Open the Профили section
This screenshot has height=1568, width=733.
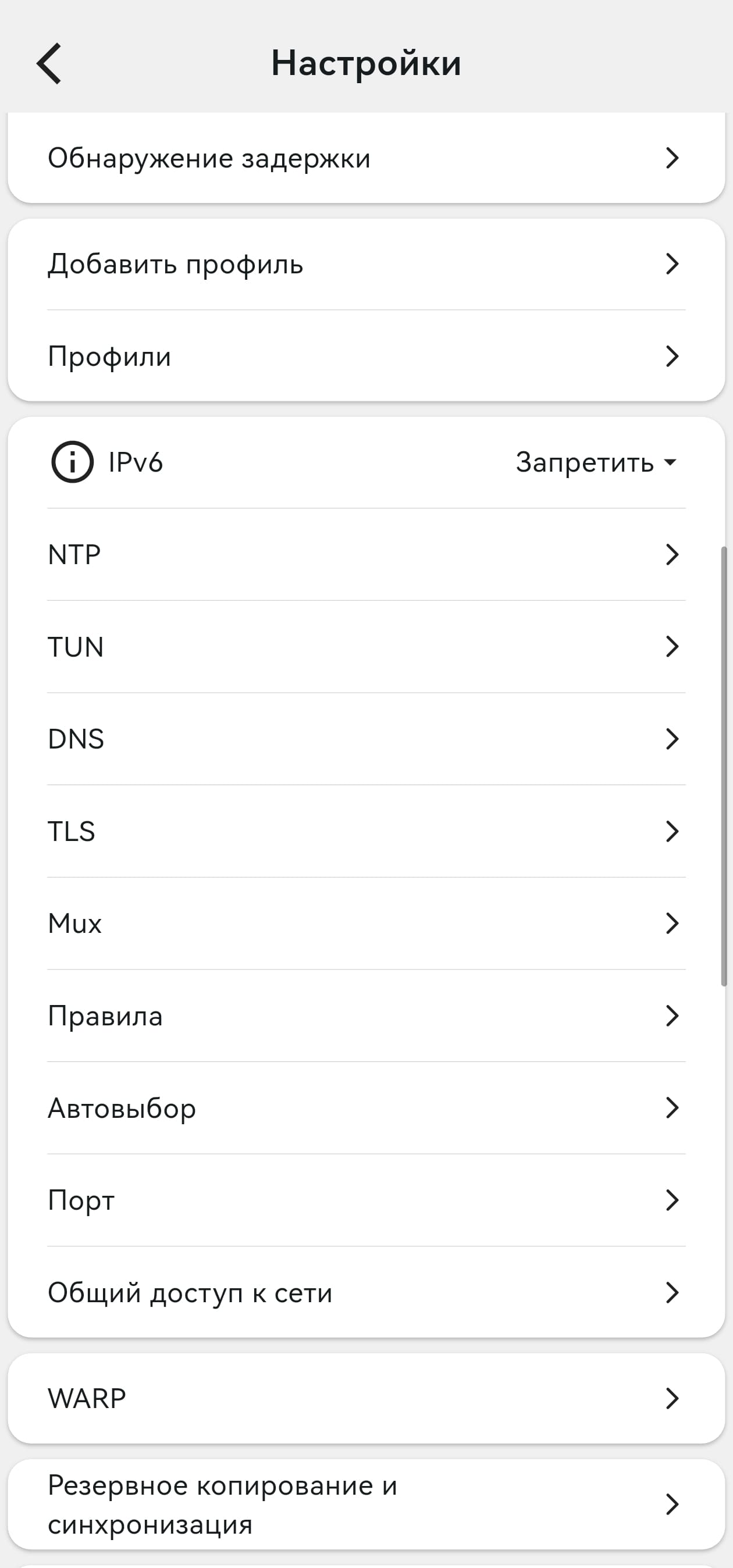(365, 357)
